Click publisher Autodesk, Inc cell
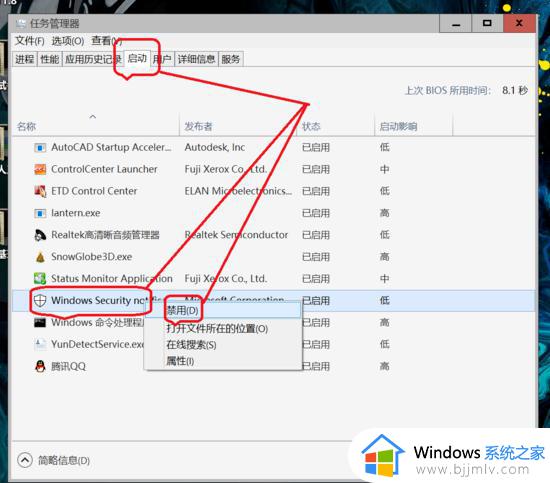Screen dimensions: 550x483 click(x=215, y=147)
